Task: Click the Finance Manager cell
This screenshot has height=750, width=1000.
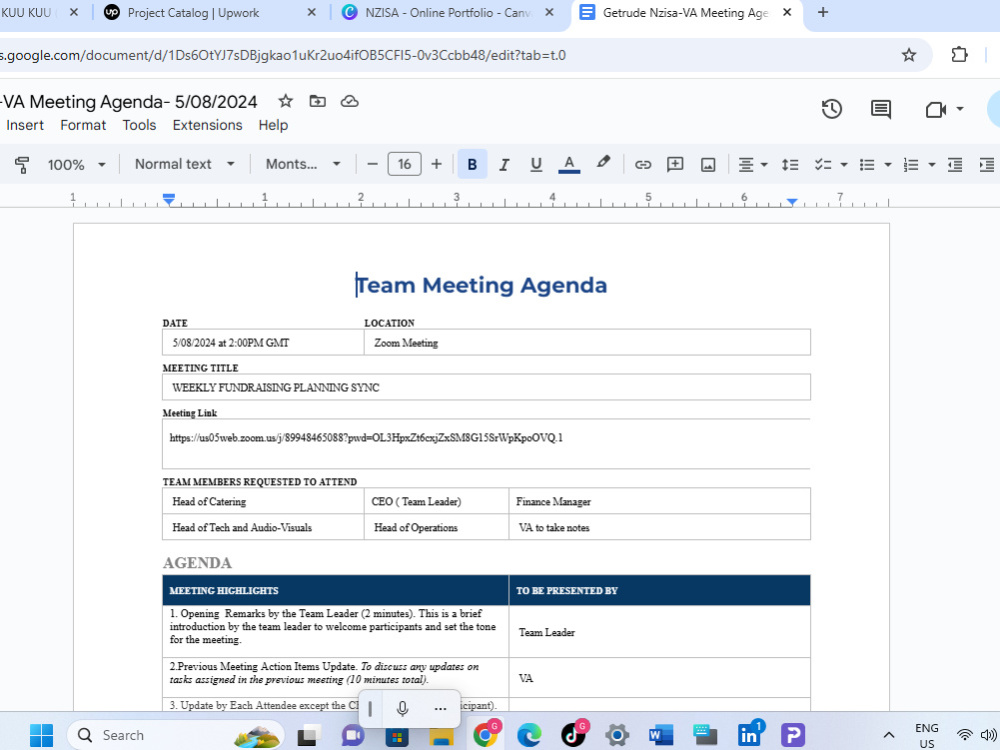Action: point(659,501)
